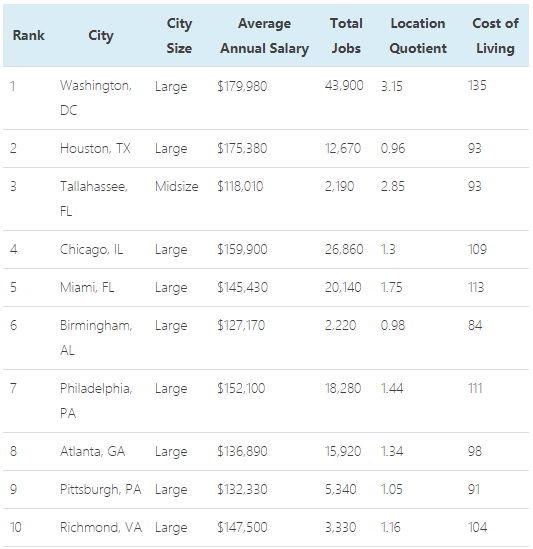Click the Philadelphia, PA city cell

(96, 401)
